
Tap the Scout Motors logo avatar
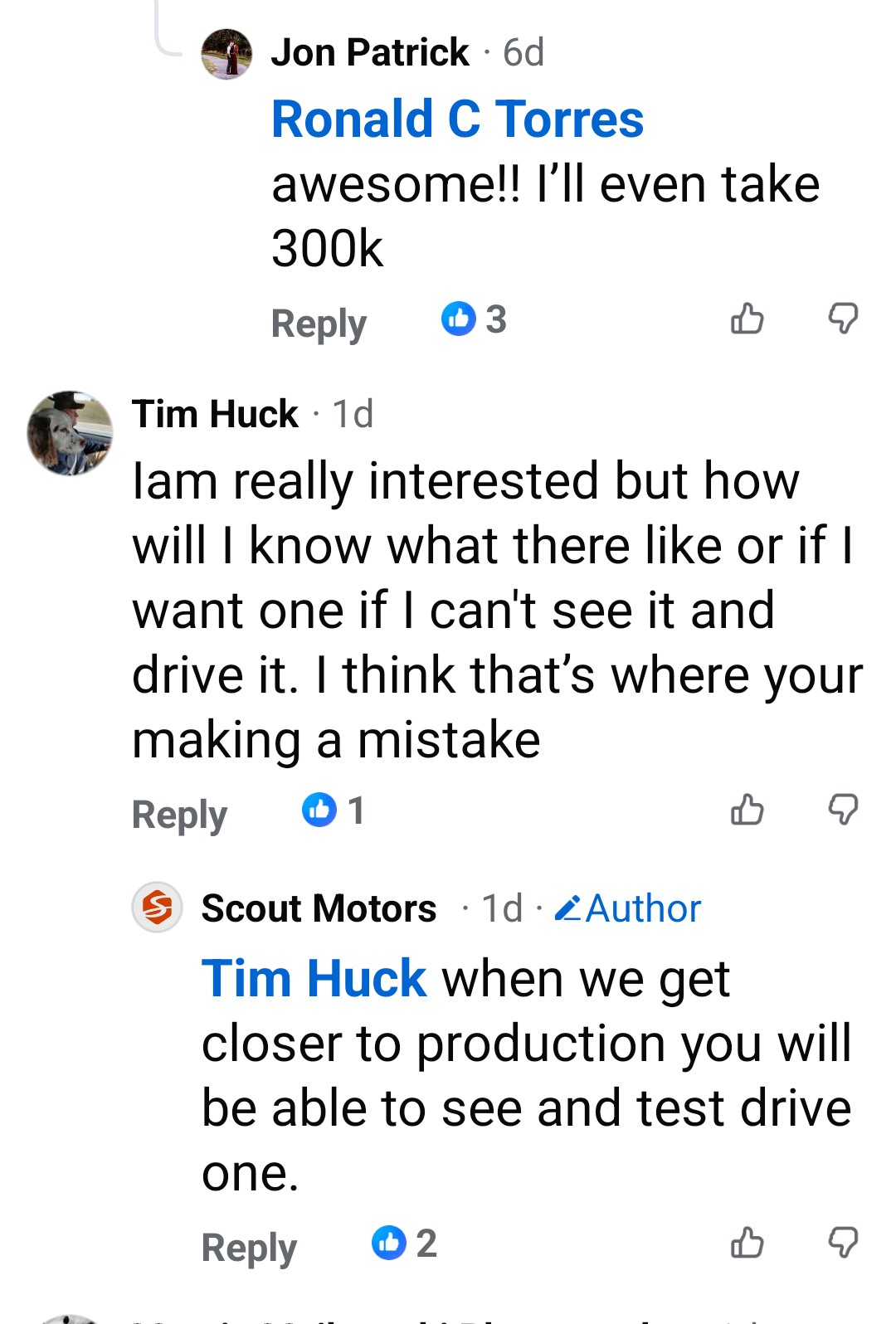[158, 908]
